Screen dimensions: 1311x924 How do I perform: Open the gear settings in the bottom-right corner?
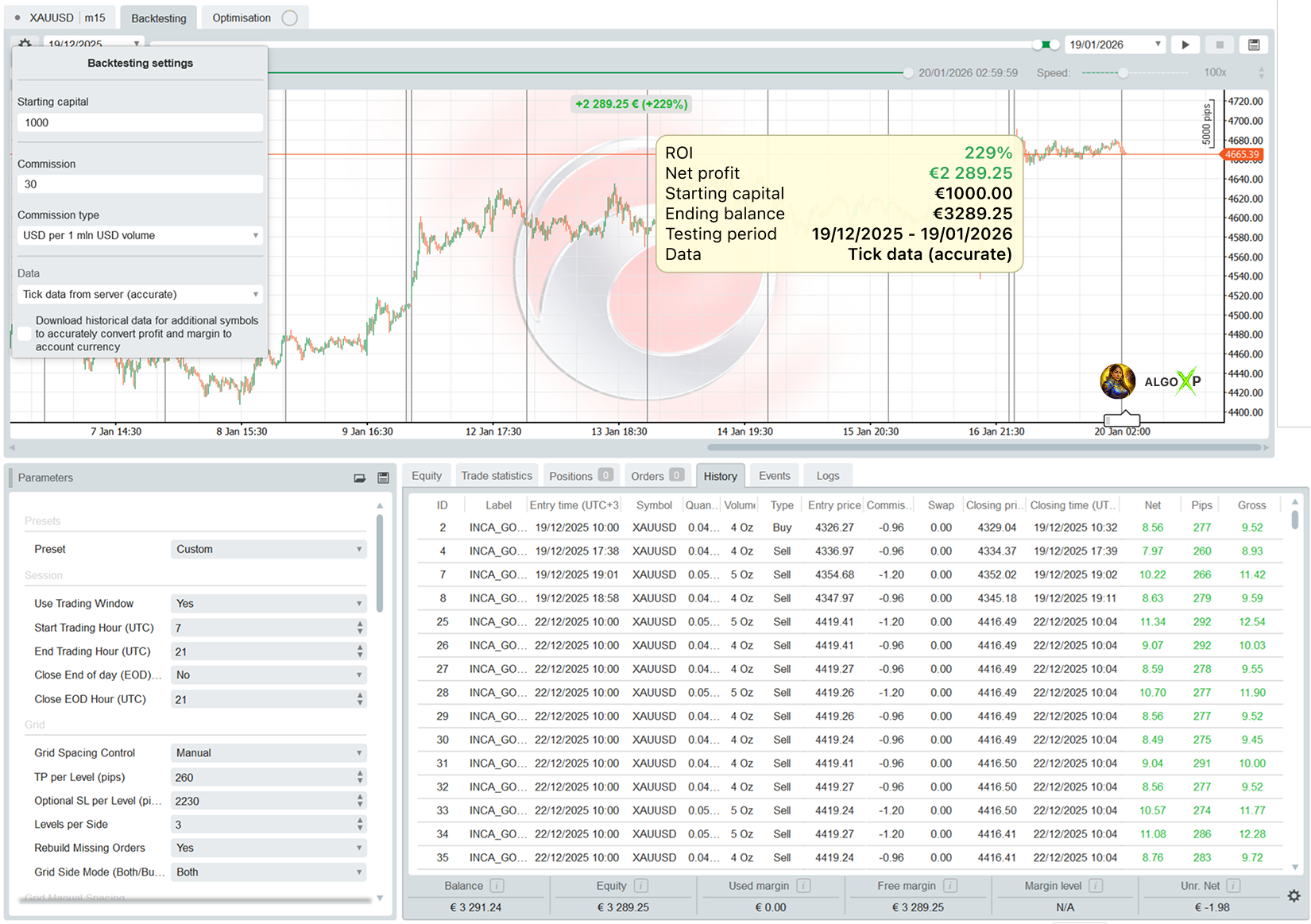coord(1294,895)
